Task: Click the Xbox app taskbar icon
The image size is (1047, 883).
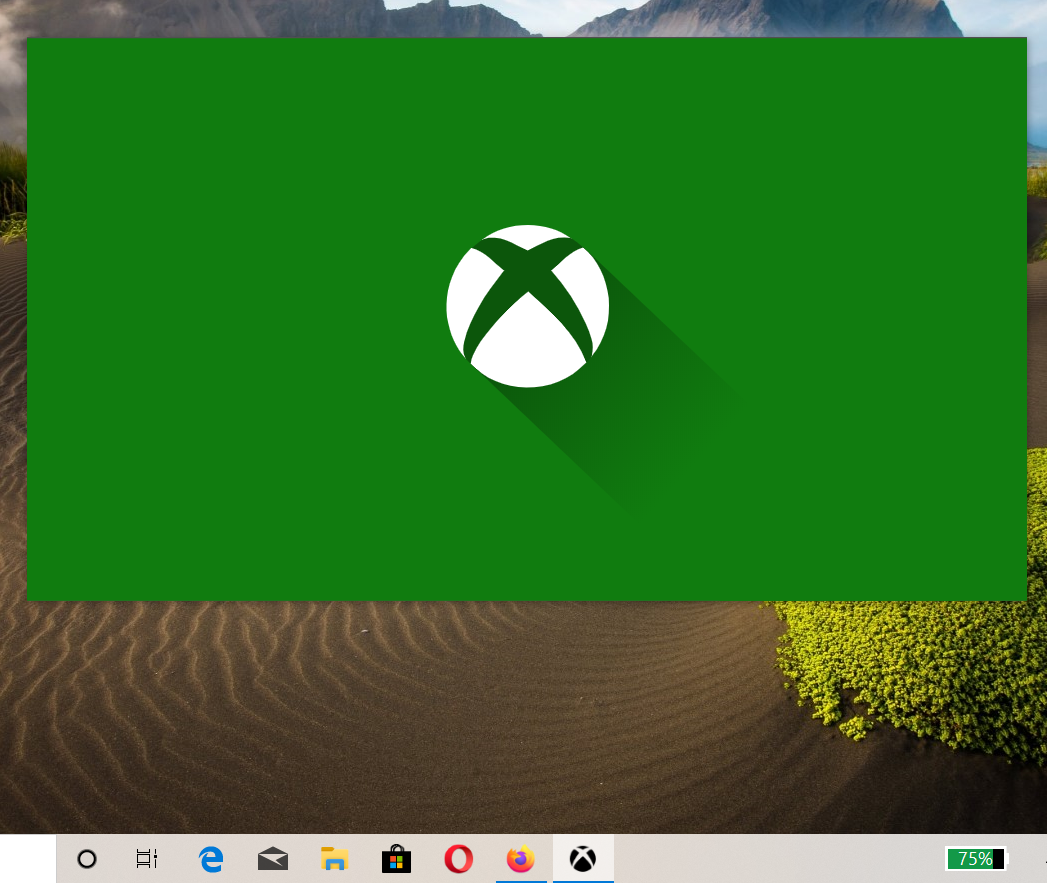Action: [x=583, y=859]
